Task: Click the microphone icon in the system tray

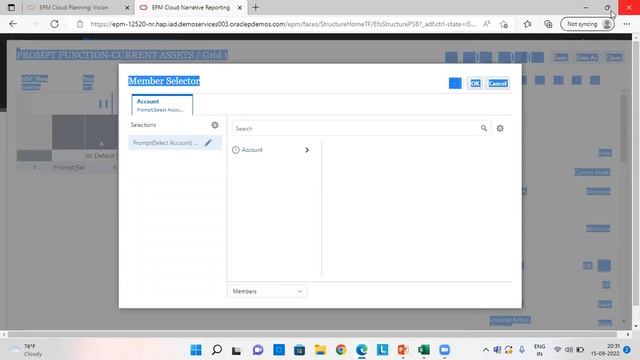Action: 522,350
